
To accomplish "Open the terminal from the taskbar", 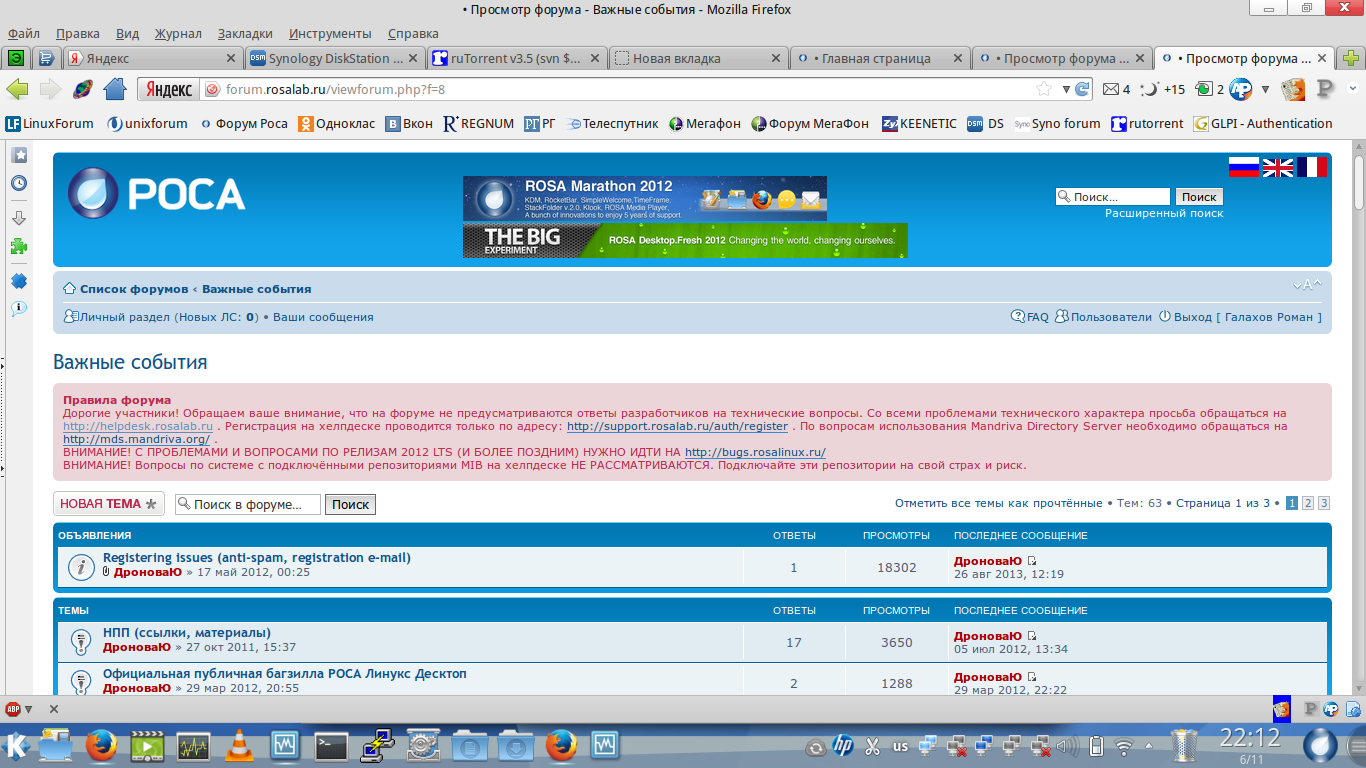I will (331, 745).
